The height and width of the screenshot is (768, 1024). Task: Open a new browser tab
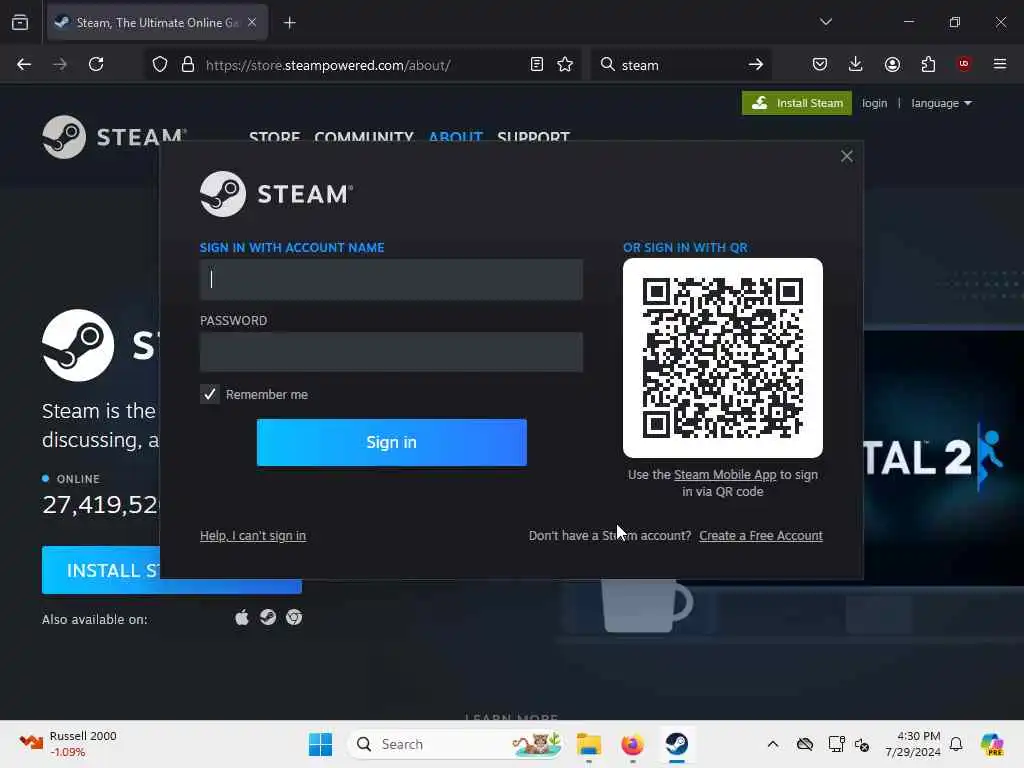pos(290,23)
